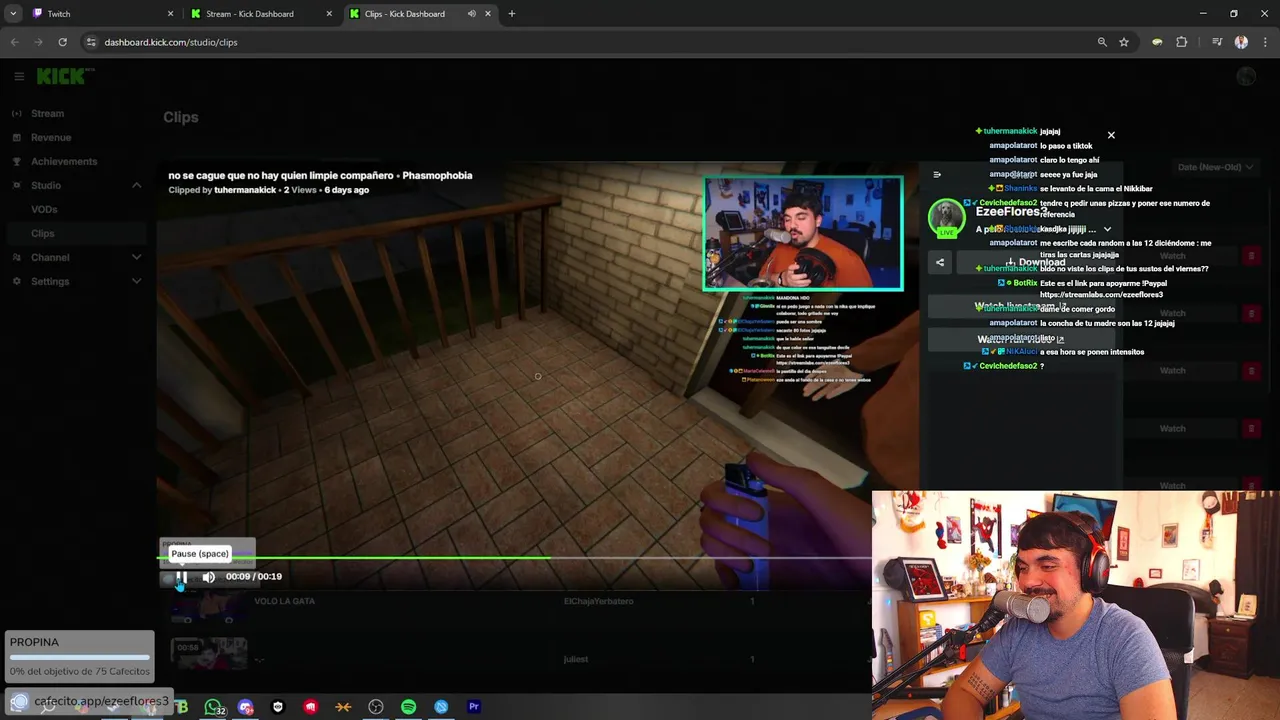Open the page zoom magnifier icon
1280x720 pixels.
1102,42
